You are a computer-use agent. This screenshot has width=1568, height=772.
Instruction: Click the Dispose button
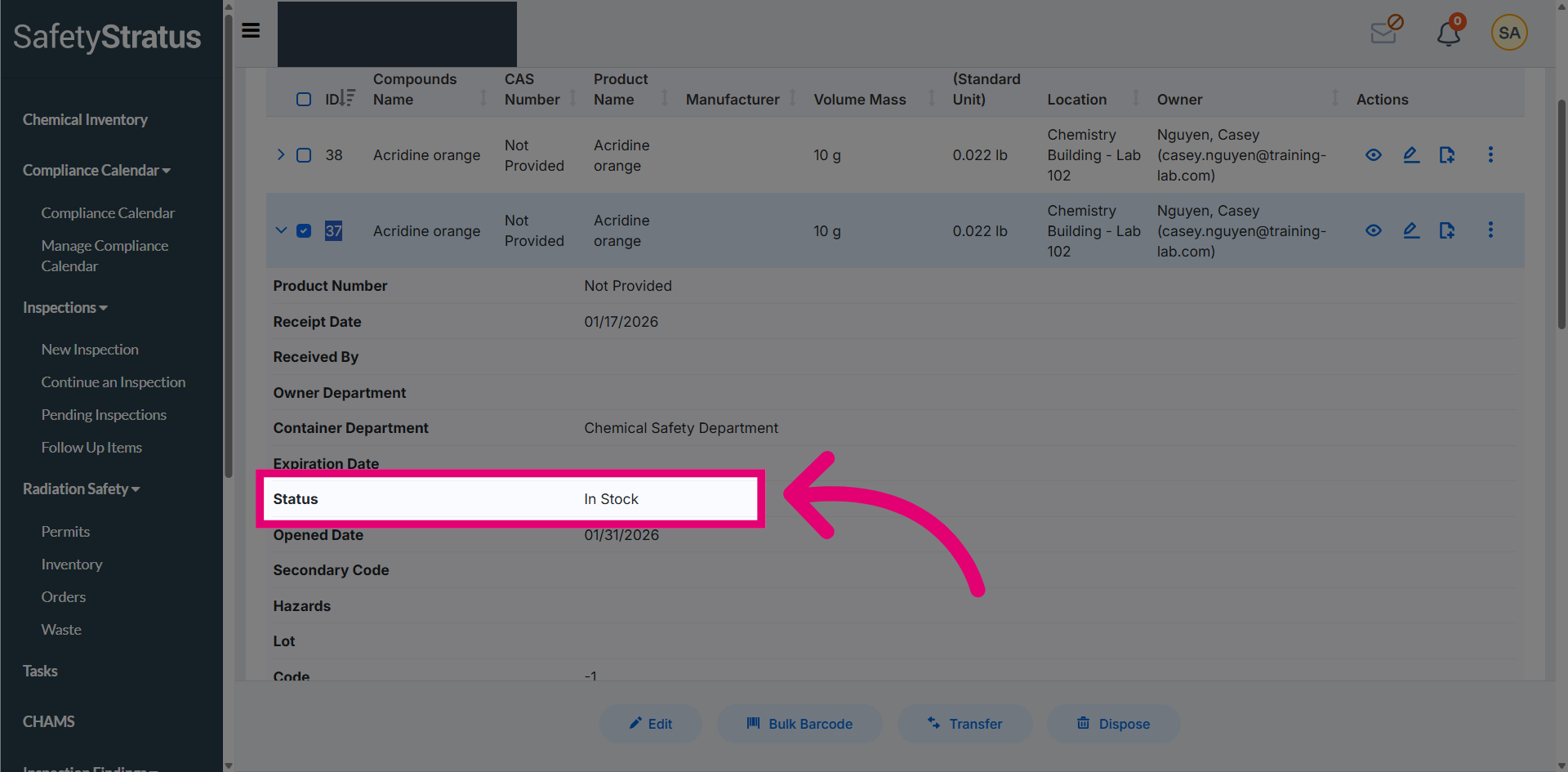point(1113,724)
